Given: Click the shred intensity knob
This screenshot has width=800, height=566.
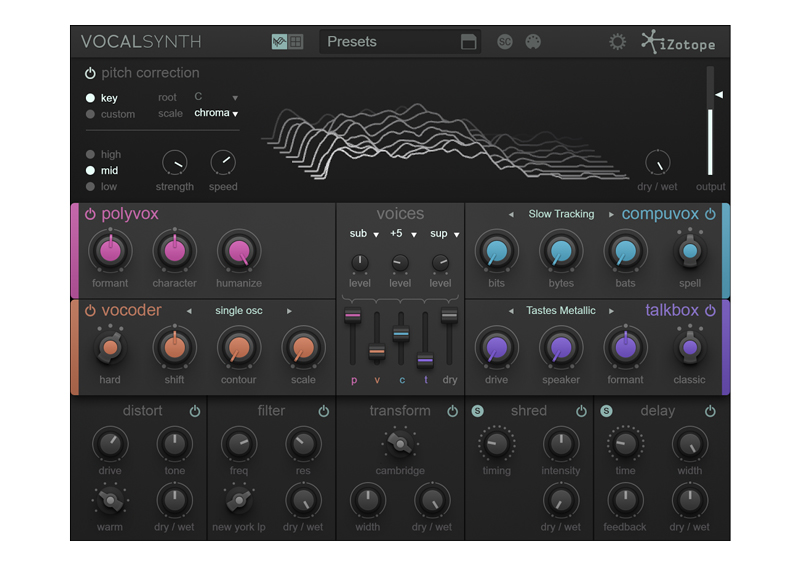Looking at the screenshot, I should coord(561,444).
